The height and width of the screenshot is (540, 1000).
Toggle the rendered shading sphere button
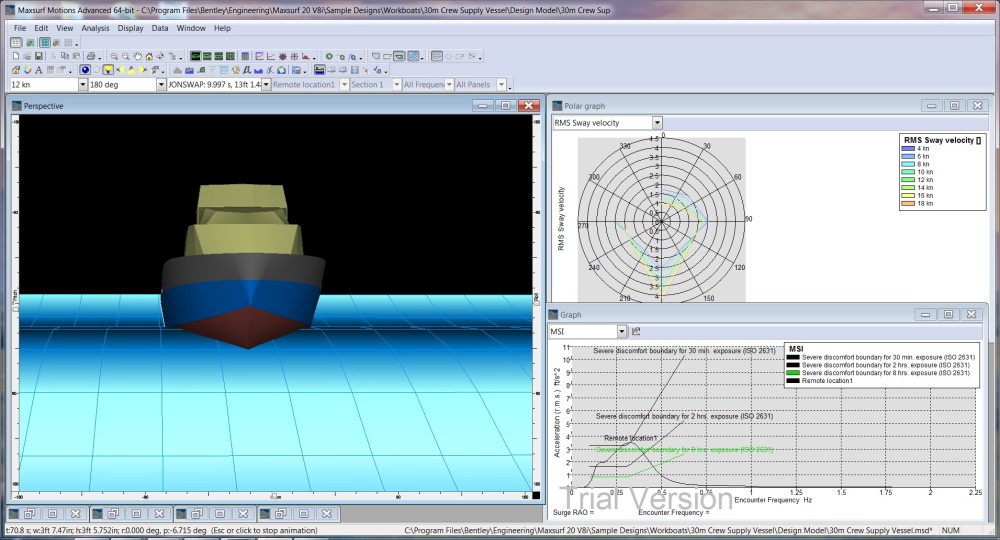point(85,69)
